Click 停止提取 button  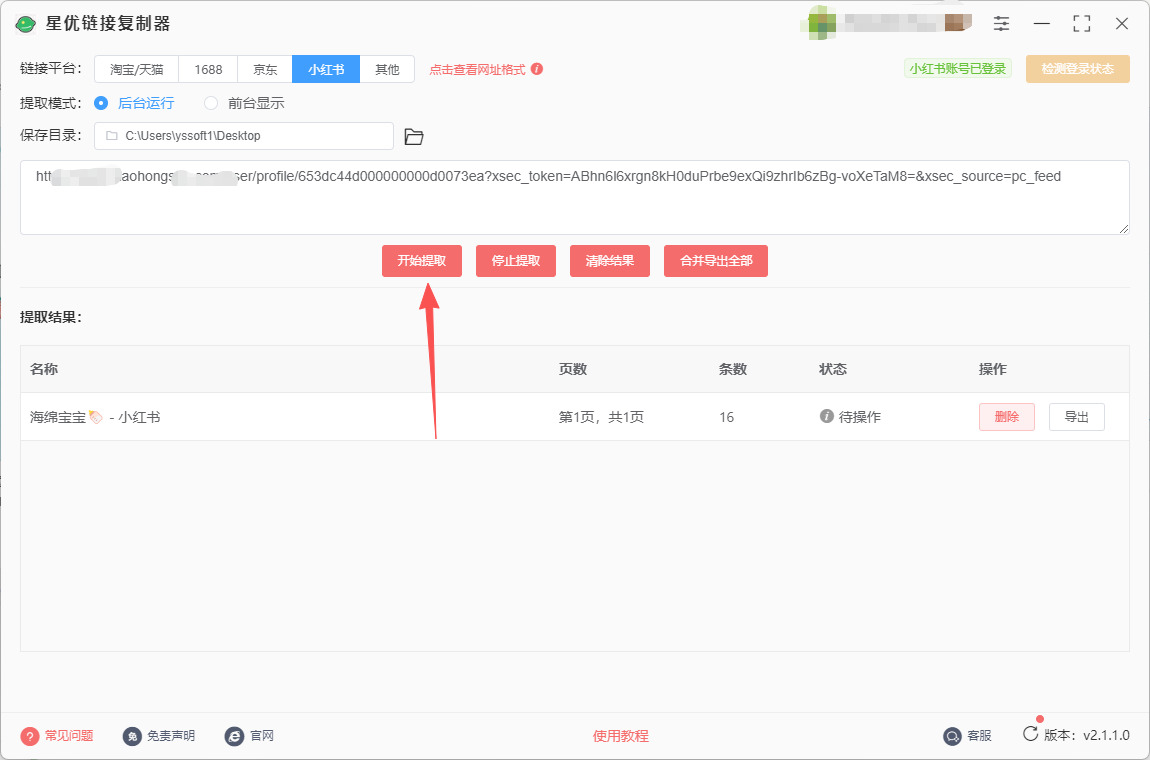(516, 261)
